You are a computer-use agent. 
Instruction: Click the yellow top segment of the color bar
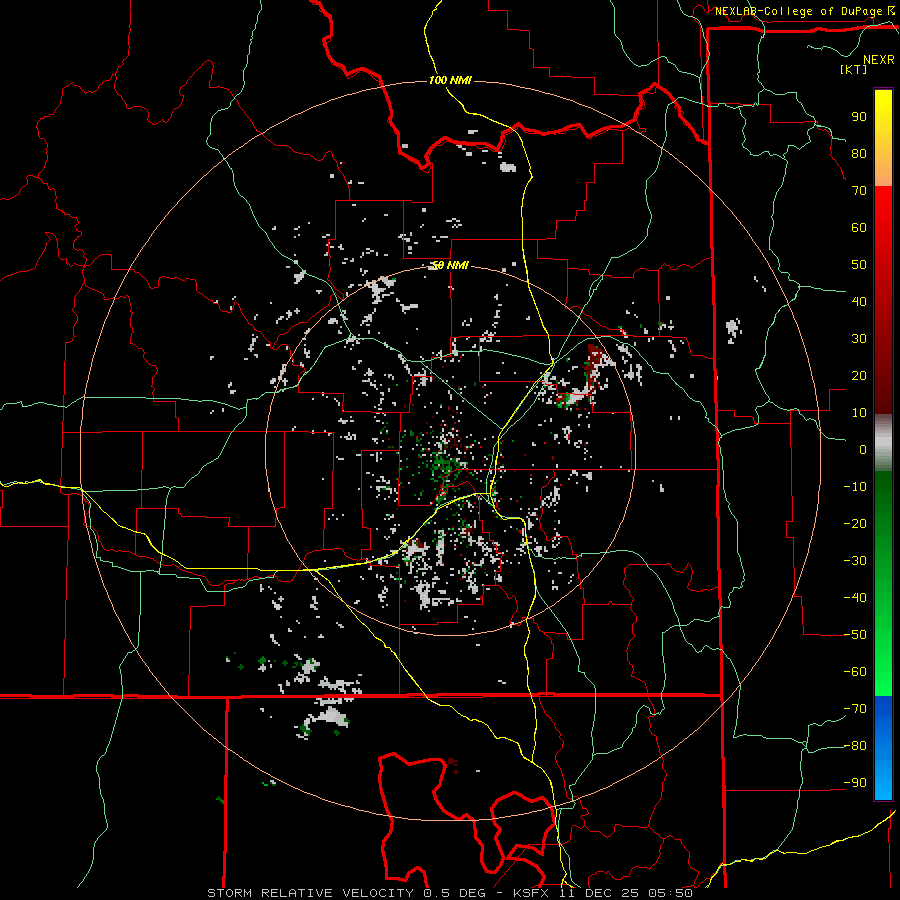click(883, 138)
